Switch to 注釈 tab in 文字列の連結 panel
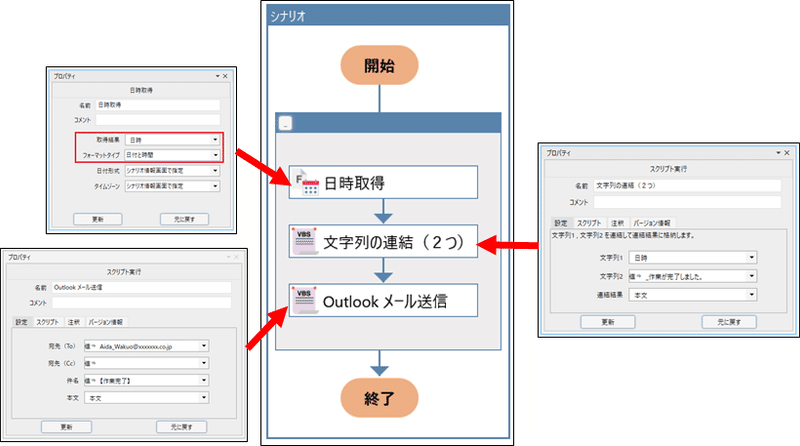Image resolution: width=800 pixels, height=446 pixels. point(617,223)
